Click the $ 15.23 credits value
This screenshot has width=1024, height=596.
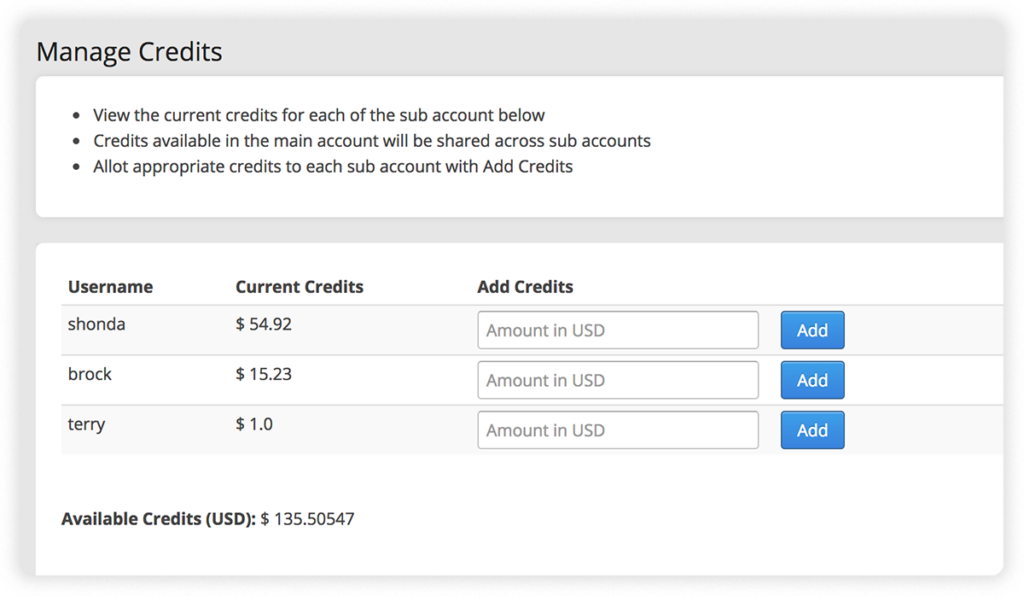(x=263, y=374)
